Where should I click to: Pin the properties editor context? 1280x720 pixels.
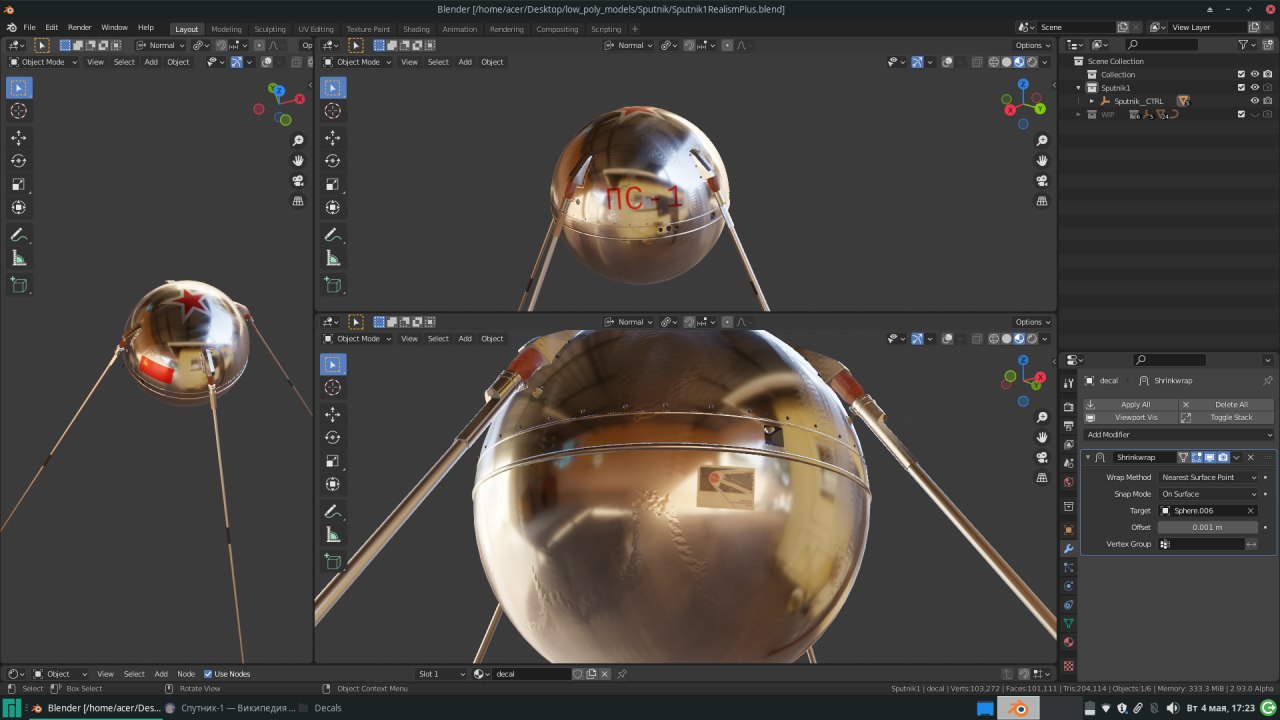coord(1268,381)
